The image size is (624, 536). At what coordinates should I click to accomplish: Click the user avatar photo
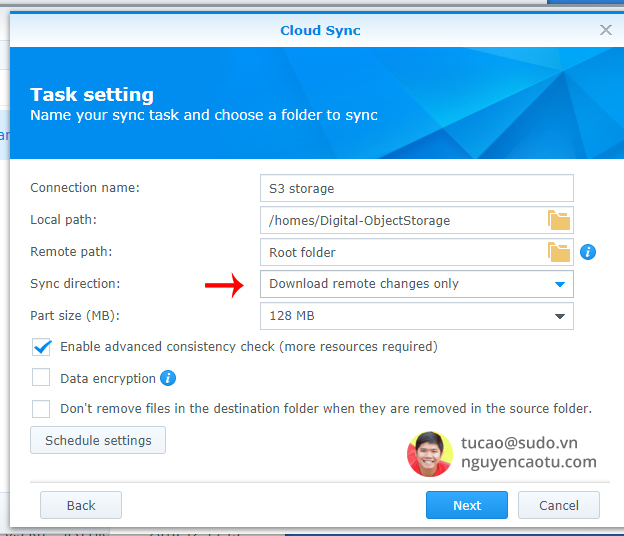[430, 454]
